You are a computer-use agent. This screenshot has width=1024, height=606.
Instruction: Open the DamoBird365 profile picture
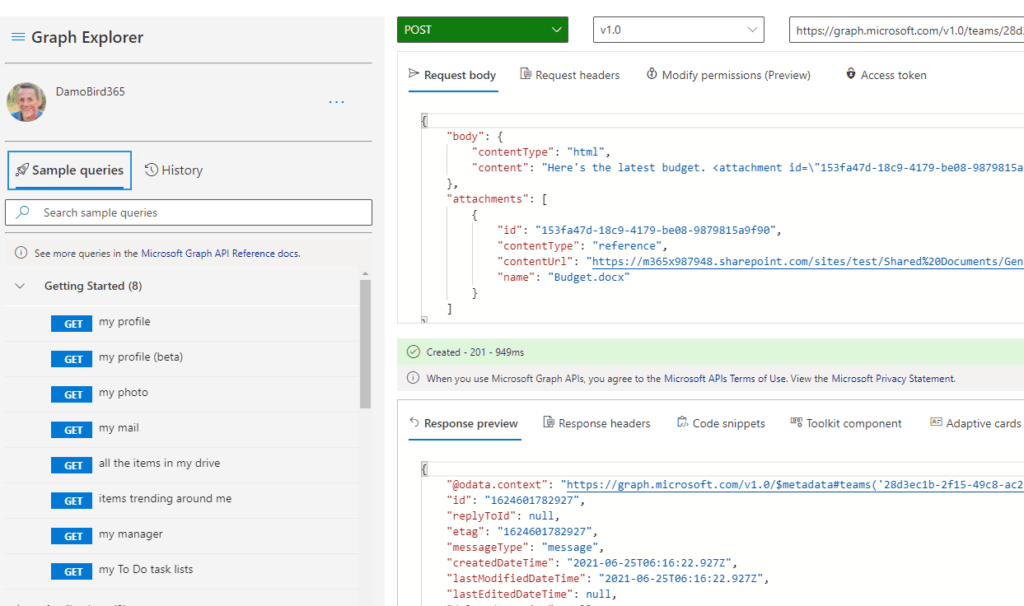click(26, 102)
